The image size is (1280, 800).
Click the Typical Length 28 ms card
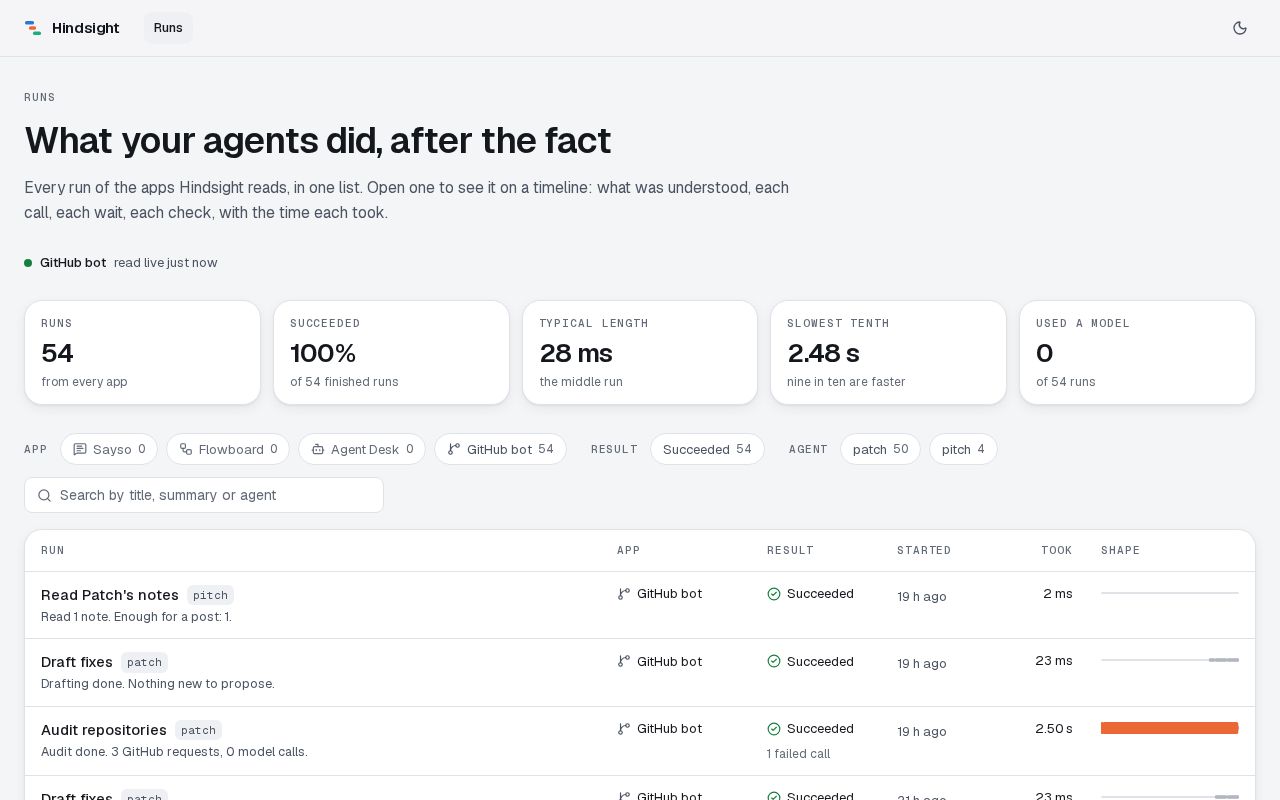(640, 353)
